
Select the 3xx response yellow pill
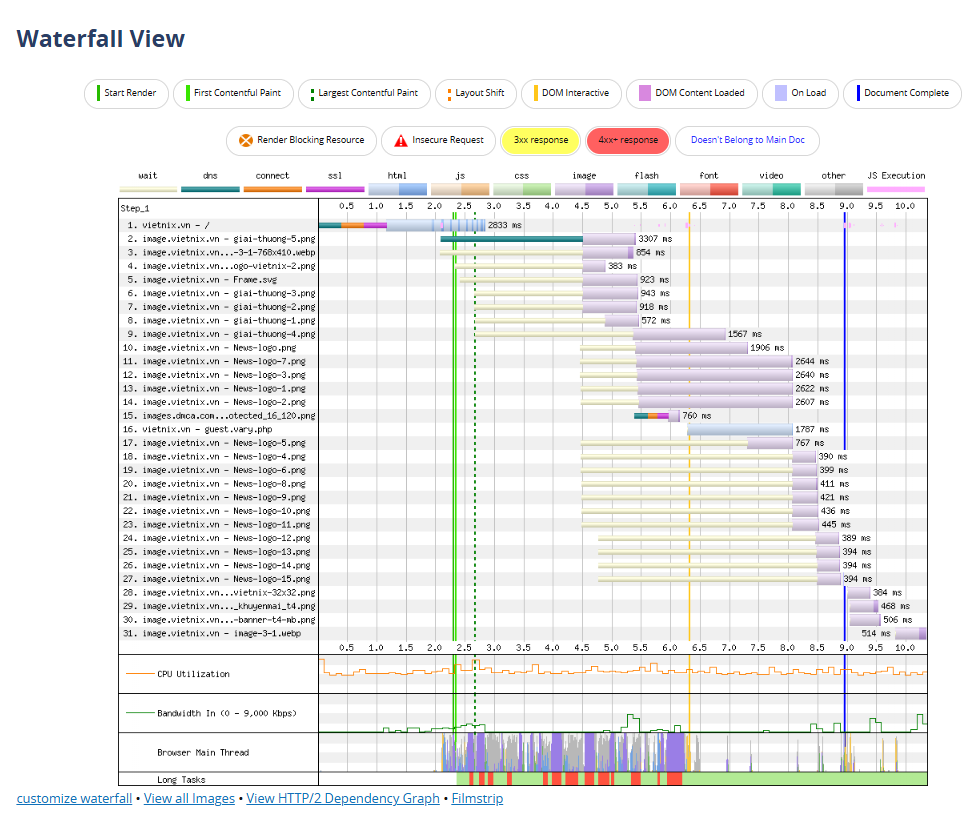pyautogui.click(x=540, y=141)
